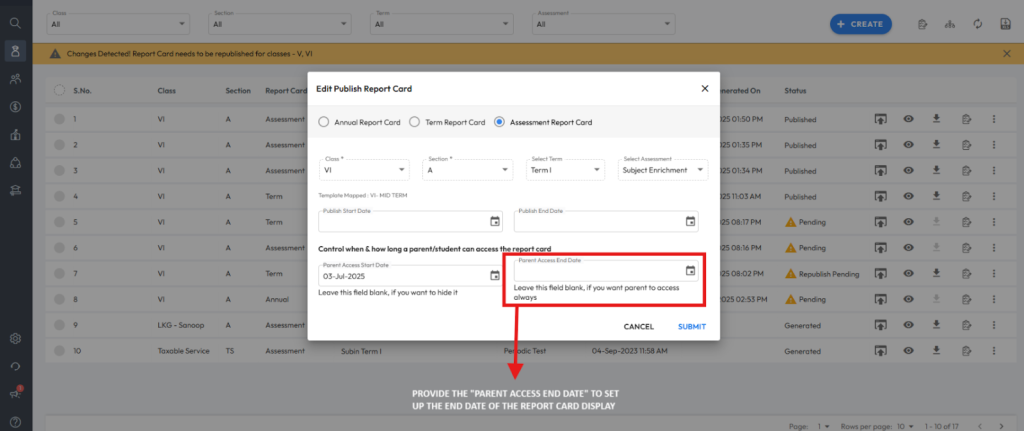View report card with eye icon row 4
The image size is (1024, 431).
(909, 197)
